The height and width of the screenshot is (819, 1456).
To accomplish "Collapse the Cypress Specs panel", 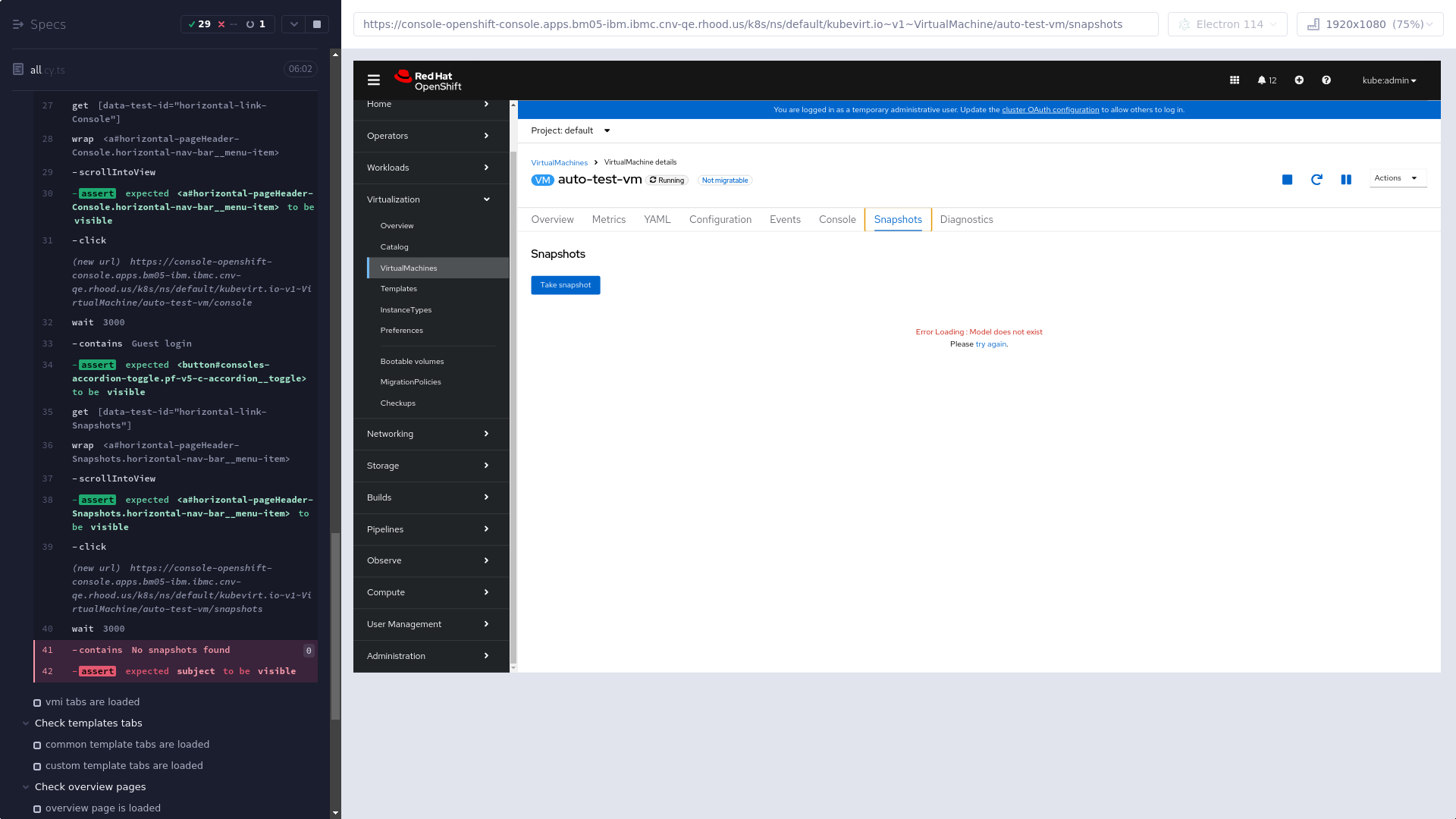I will point(18,24).
